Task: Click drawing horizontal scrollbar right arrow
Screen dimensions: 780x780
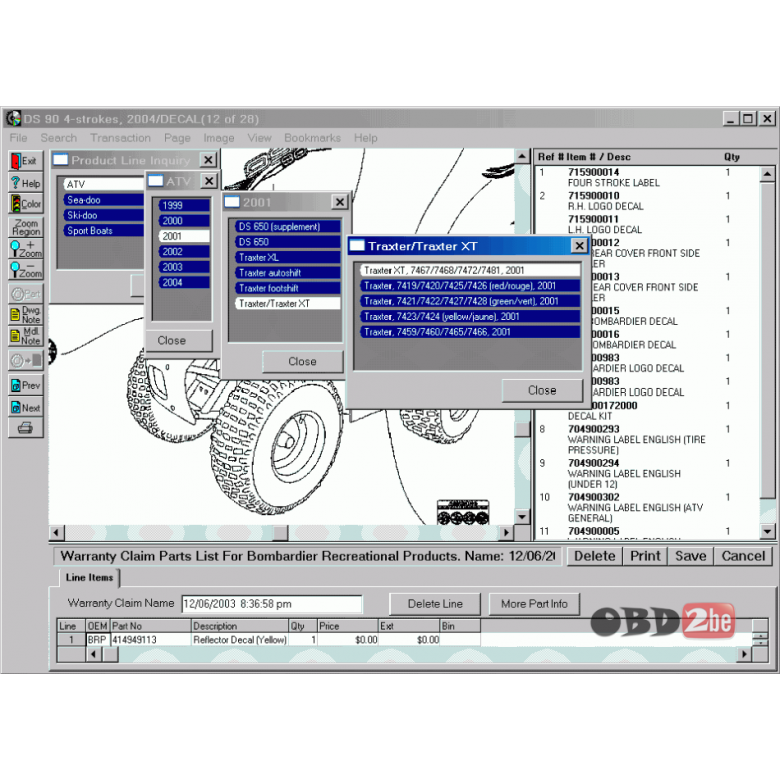Action: point(506,533)
